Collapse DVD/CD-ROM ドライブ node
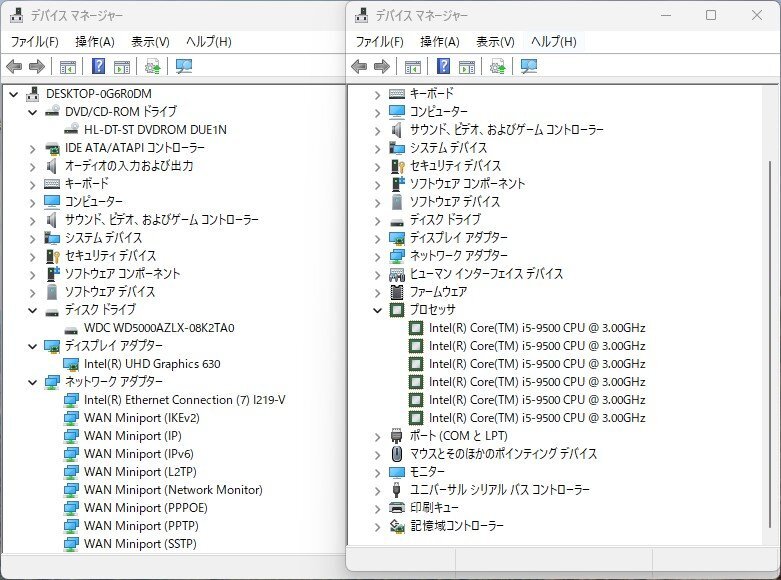Image resolution: width=781 pixels, height=580 pixels. tap(33, 112)
